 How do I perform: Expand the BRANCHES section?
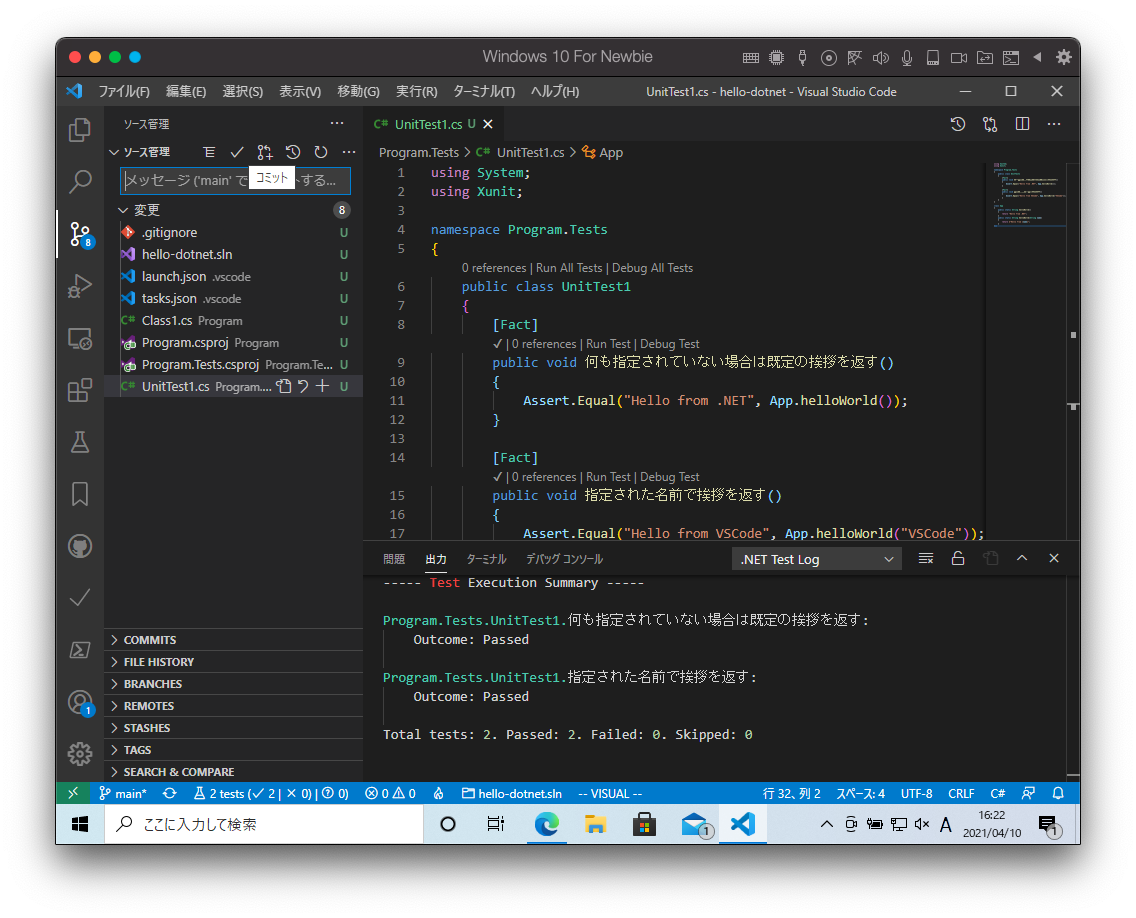tap(152, 684)
